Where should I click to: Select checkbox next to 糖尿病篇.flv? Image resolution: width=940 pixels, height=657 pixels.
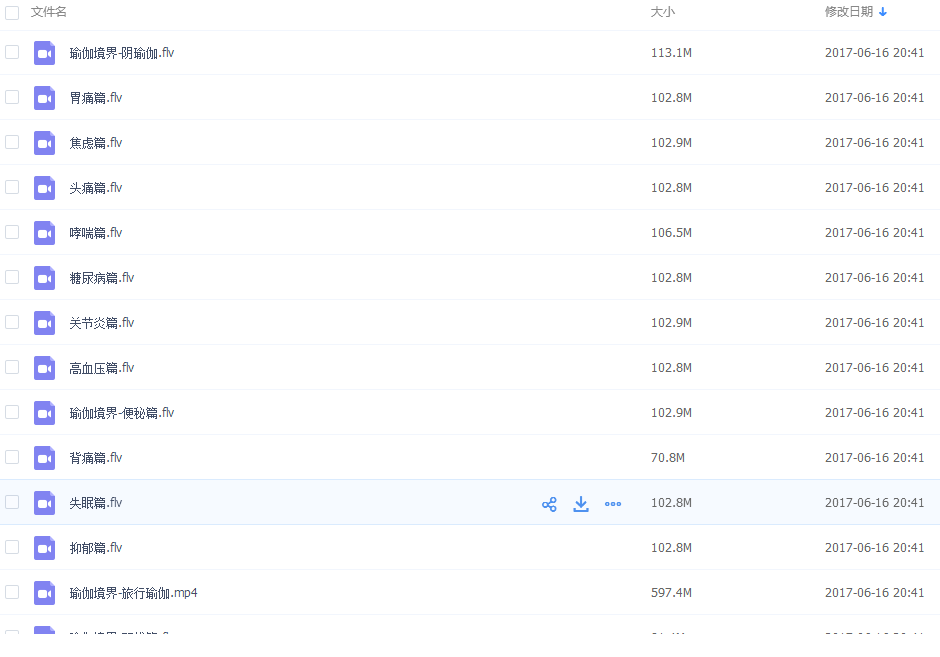(x=12, y=277)
